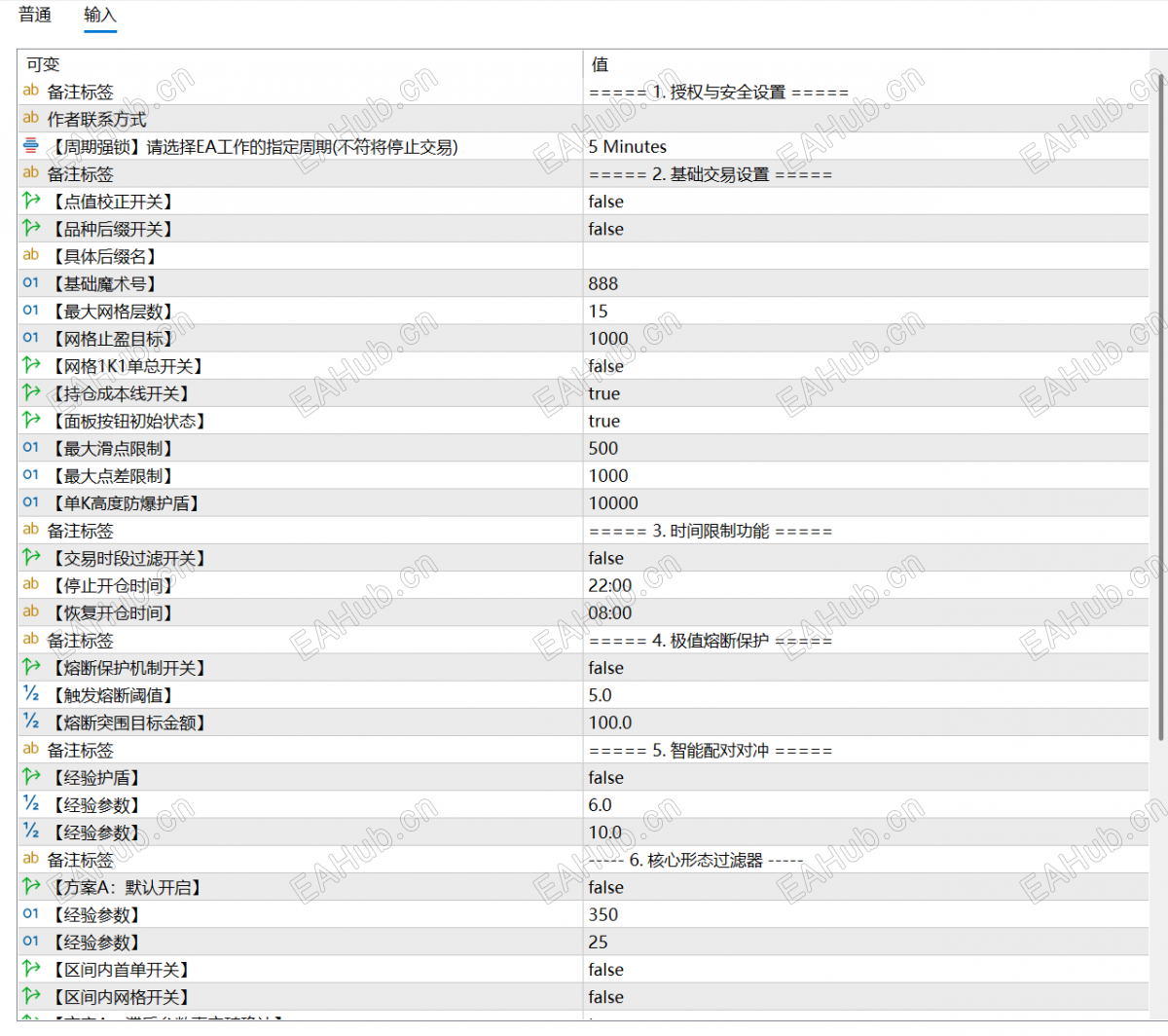The width and height of the screenshot is (1168, 1036).
Task: Click the empty value cell of 【具体后缀名】
Action: point(866,256)
